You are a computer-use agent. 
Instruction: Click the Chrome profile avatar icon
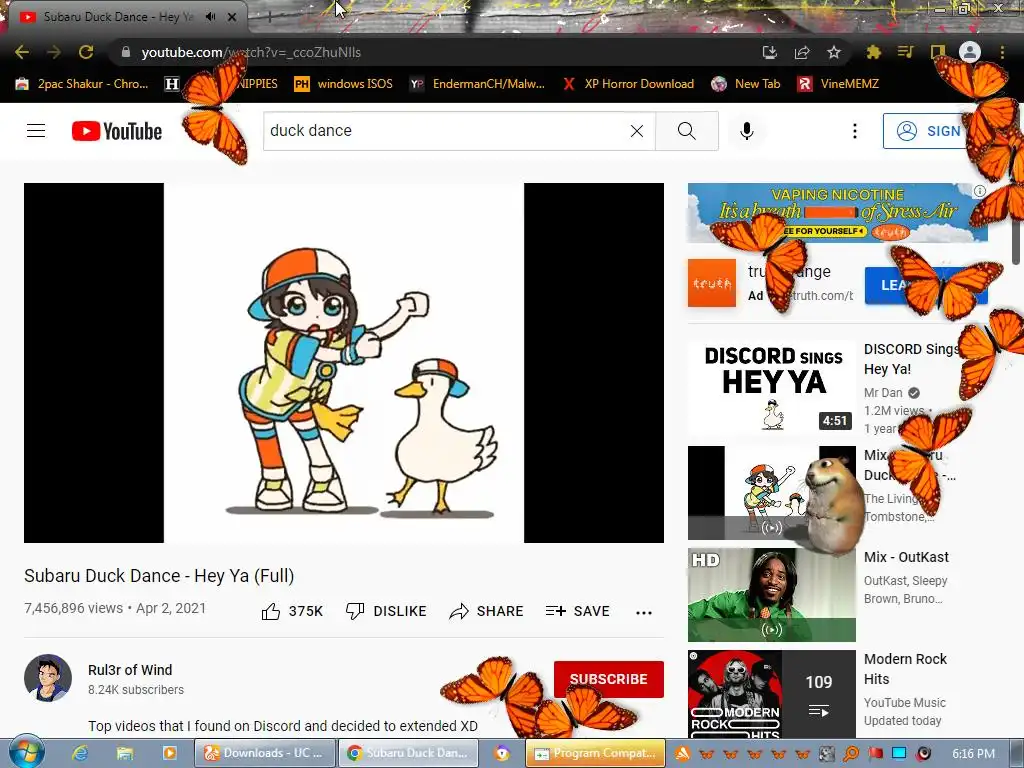[970, 52]
